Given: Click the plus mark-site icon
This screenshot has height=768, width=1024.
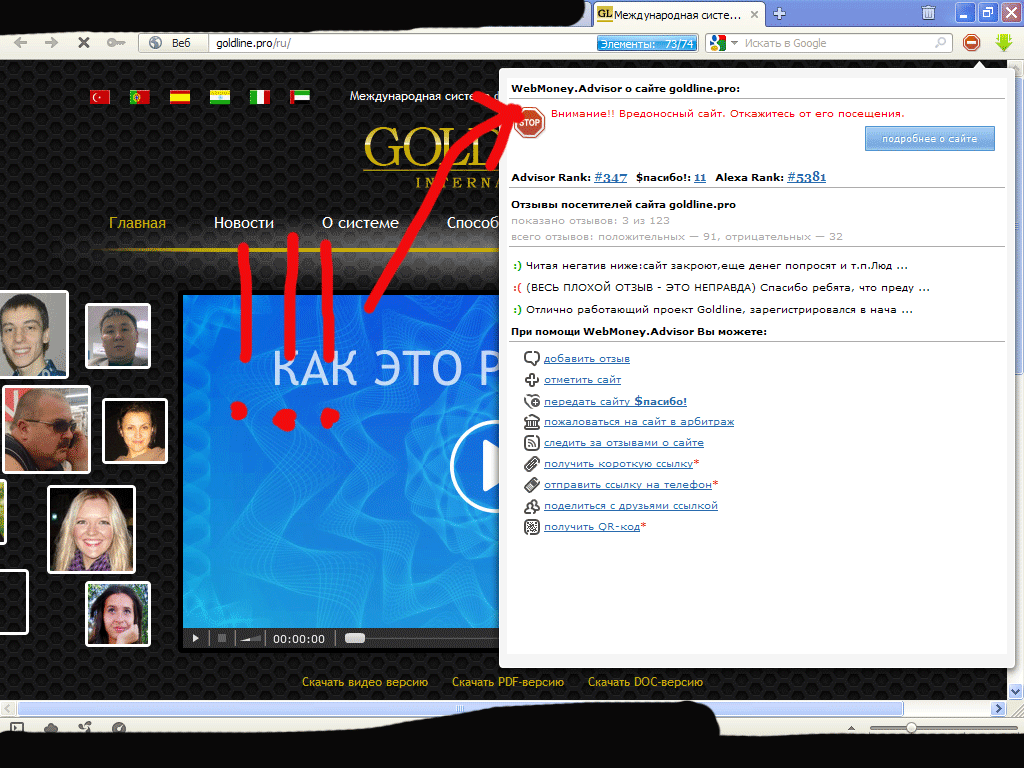Looking at the screenshot, I should click(532, 379).
